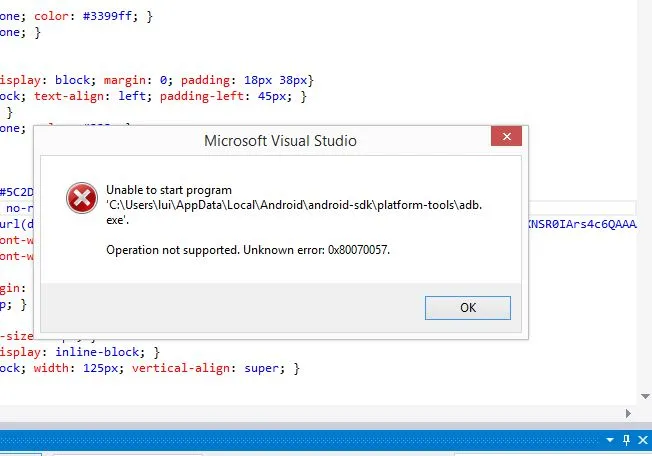Click 'text-align: left' in the code
The height and width of the screenshot is (456, 652).
click(89, 96)
